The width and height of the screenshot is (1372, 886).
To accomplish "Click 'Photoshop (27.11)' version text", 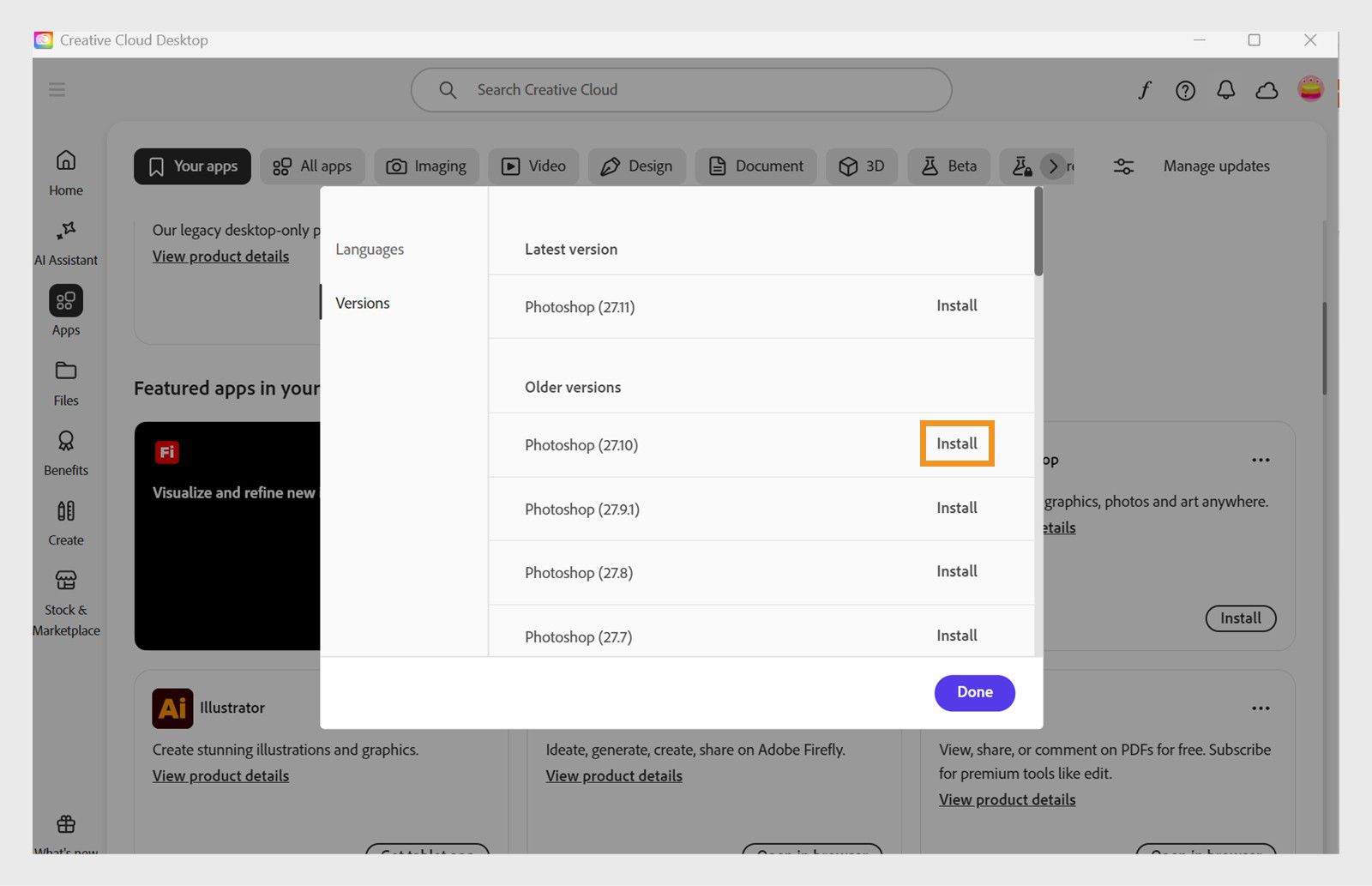I will point(580,307).
